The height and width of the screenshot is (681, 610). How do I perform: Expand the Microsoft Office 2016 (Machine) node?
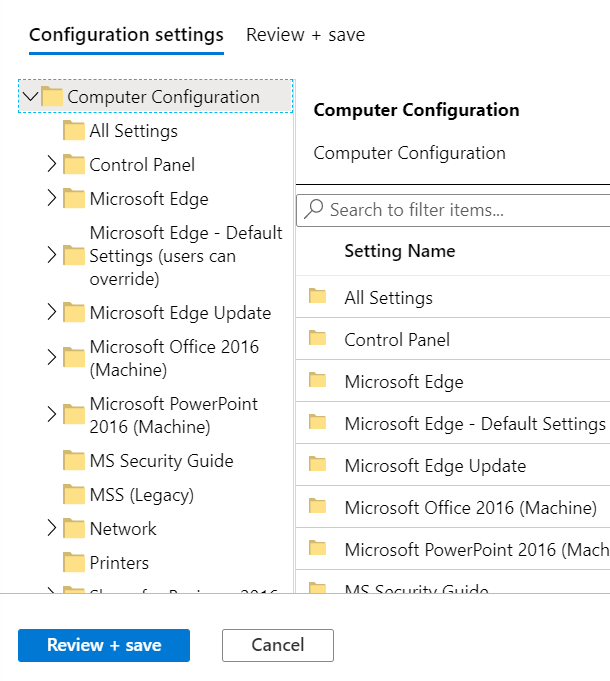tap(52, 357)
